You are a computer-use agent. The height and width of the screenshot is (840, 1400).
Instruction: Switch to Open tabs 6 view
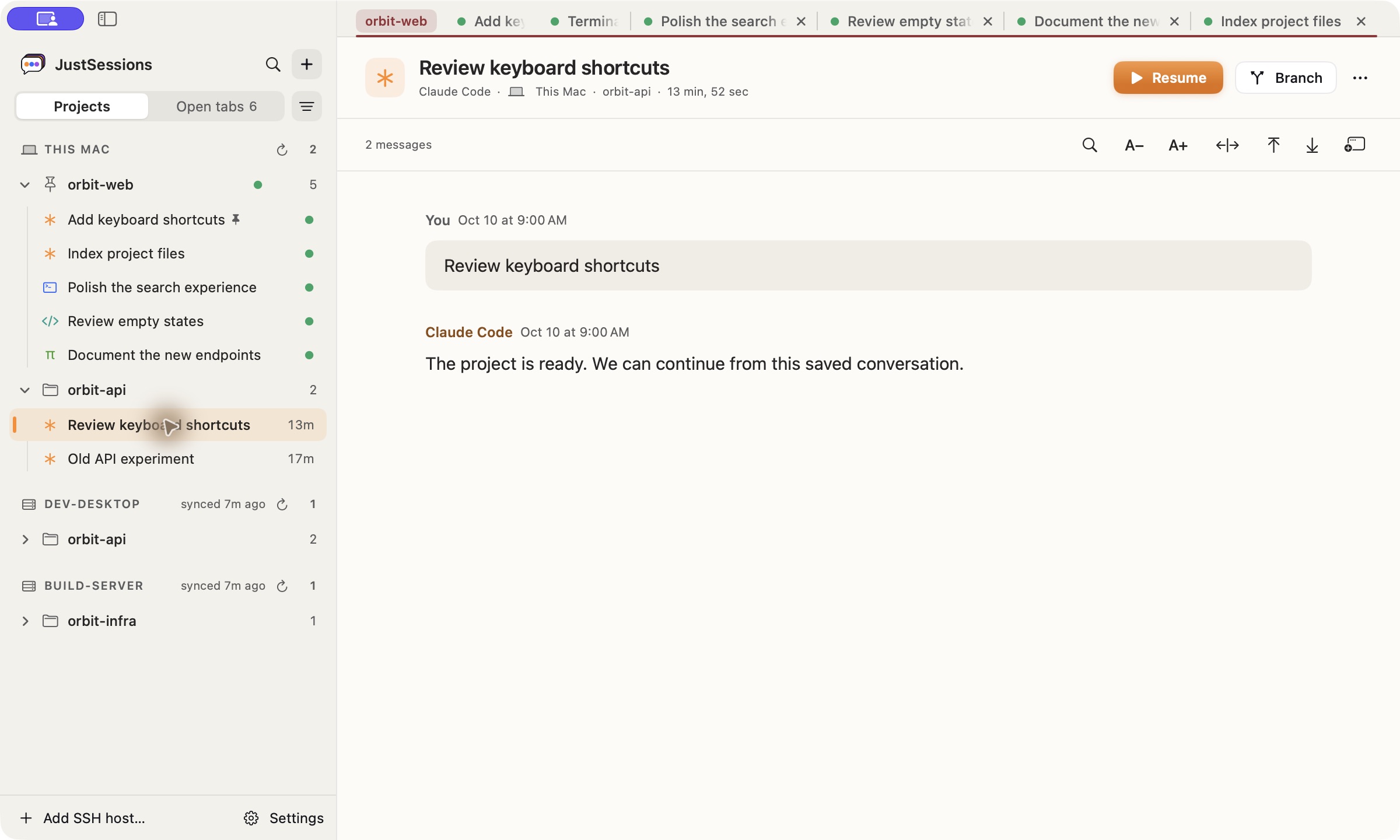pos(216,106)
